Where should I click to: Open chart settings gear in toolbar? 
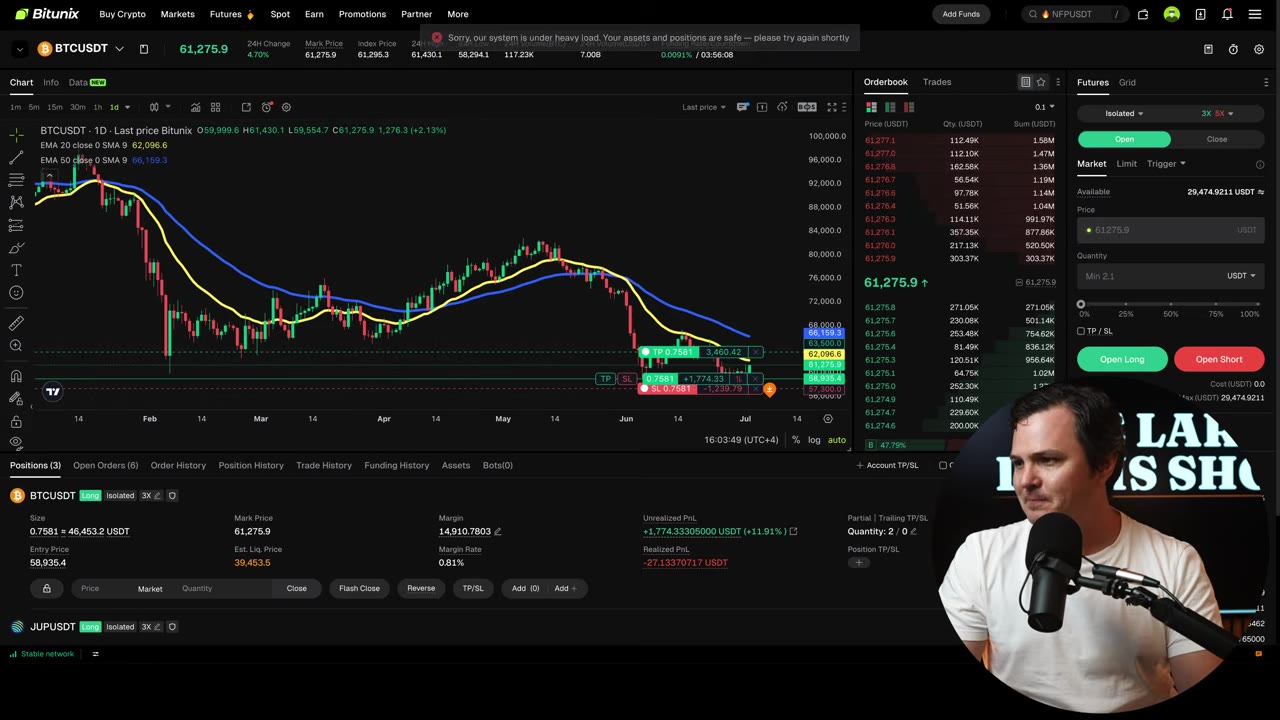(286, 107)
